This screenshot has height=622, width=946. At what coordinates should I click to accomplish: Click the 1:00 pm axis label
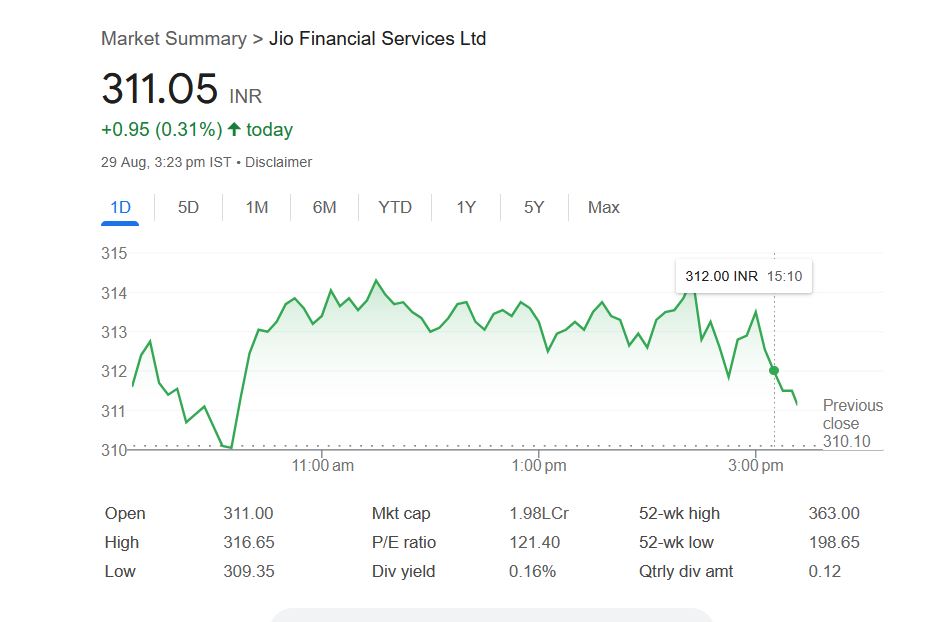click(x=539, y=466)
